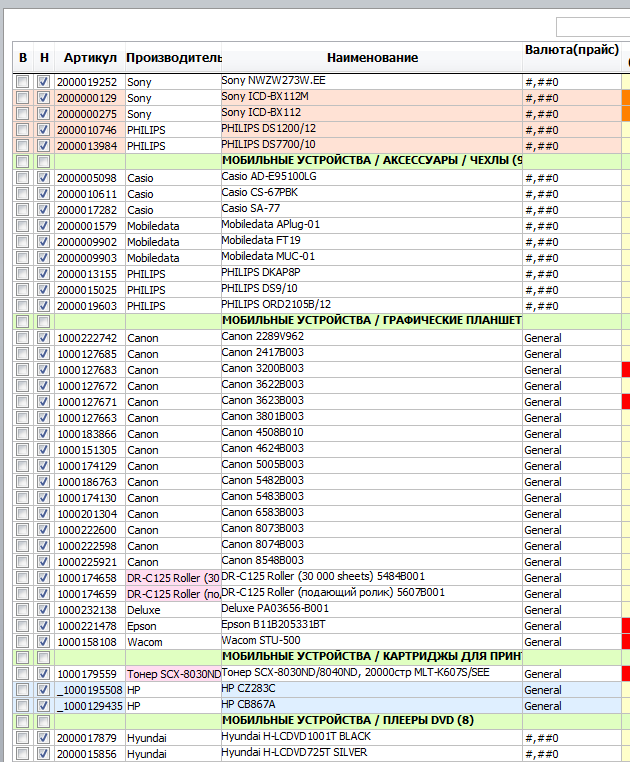Select МОБИЛЬНЫЕ УСТРОЙСТВА / КАРТРИДЖИ ДЛЯ ПРИНТ category row

(x=372, y=656)
